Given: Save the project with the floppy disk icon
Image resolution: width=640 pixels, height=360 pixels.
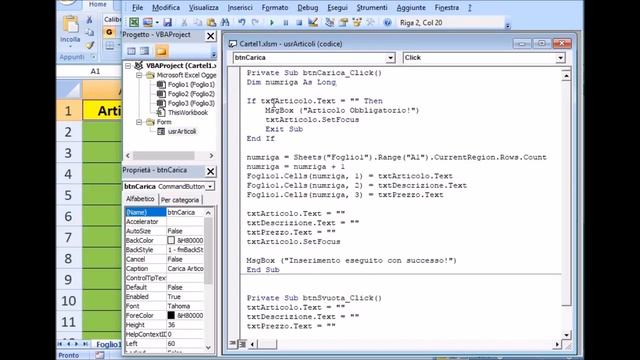Looking at the screenshot, I should coord(167,22).
